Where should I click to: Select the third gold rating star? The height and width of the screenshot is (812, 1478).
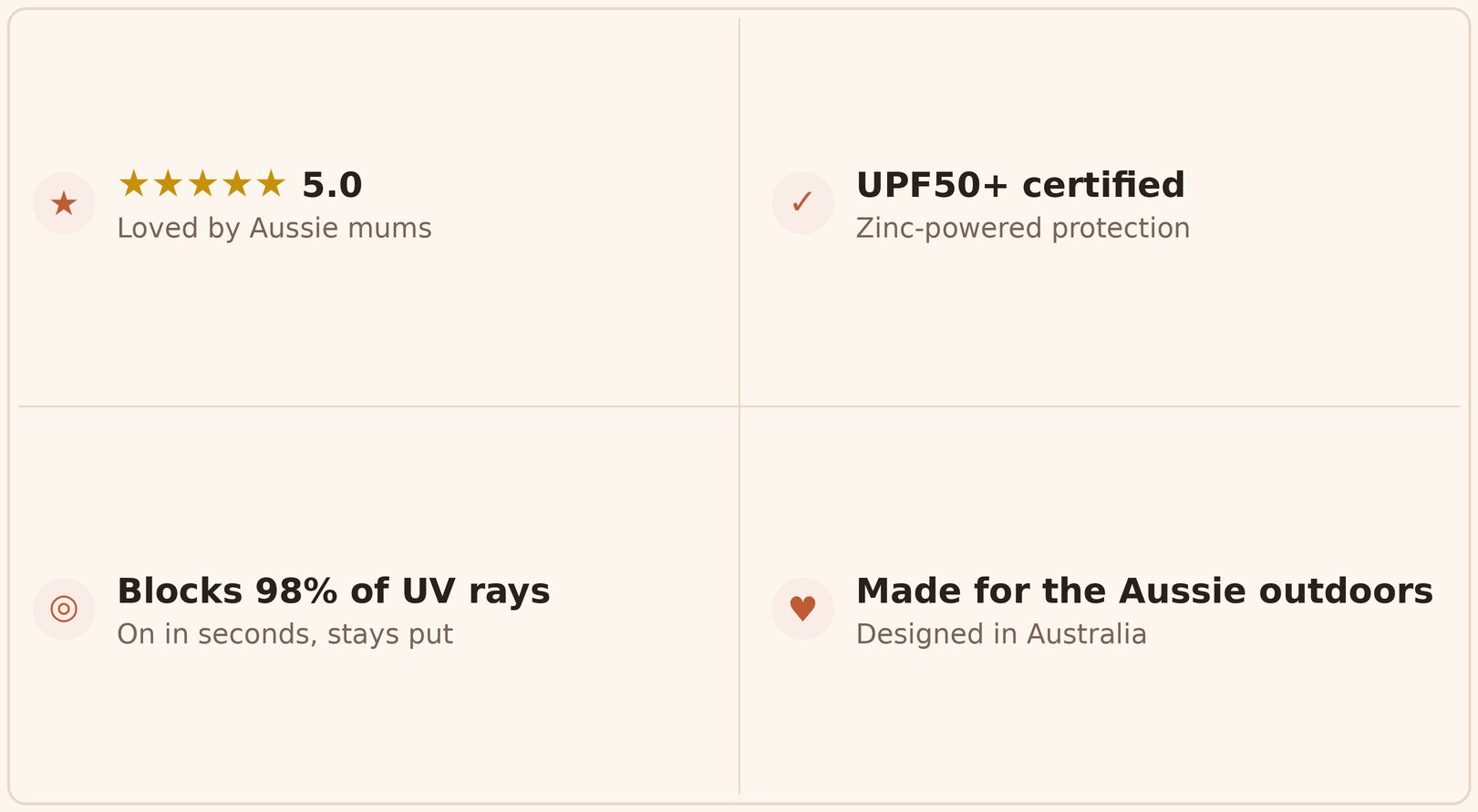pyautogui.click(x=202, y=184)
